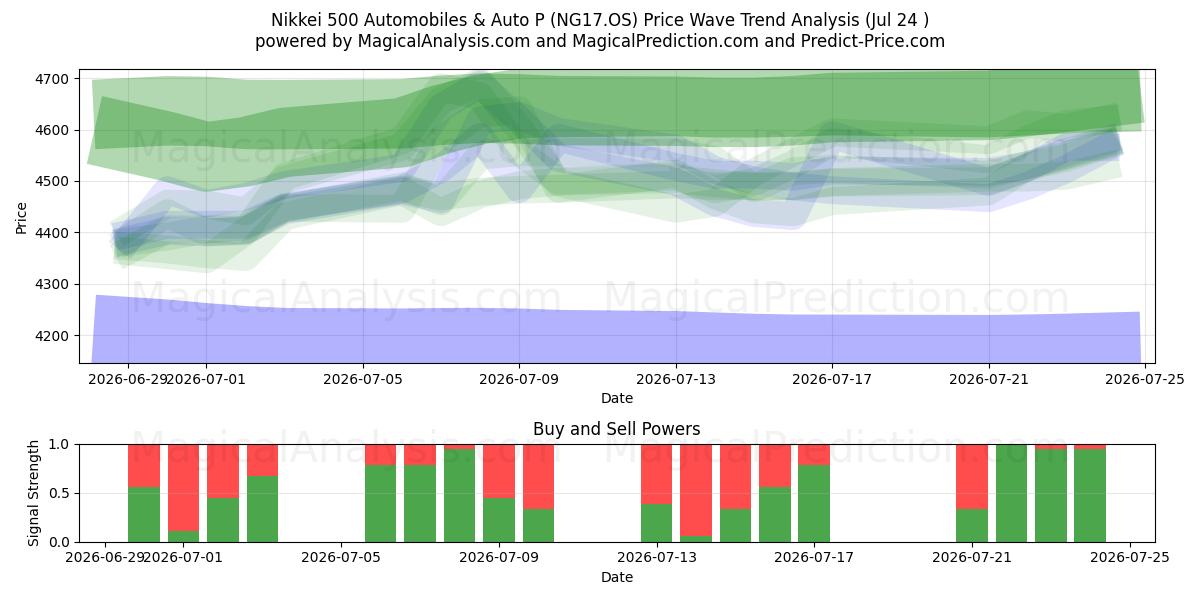Click the 2026-07-05 date label on price chart
1200x600 pixels.
click(363, 379)
